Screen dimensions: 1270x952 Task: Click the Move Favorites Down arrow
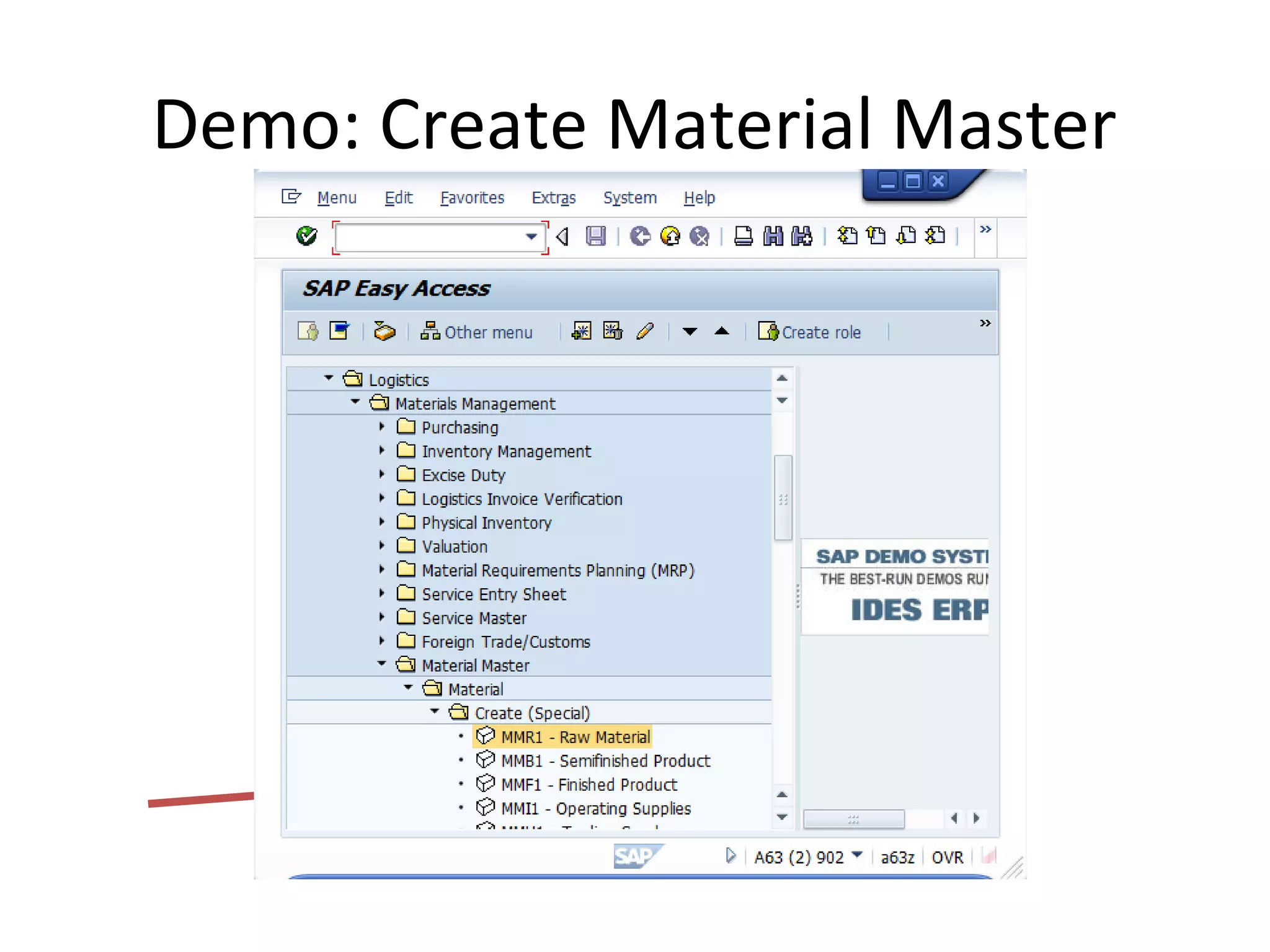pyautogui.click(x=690, y=332)
